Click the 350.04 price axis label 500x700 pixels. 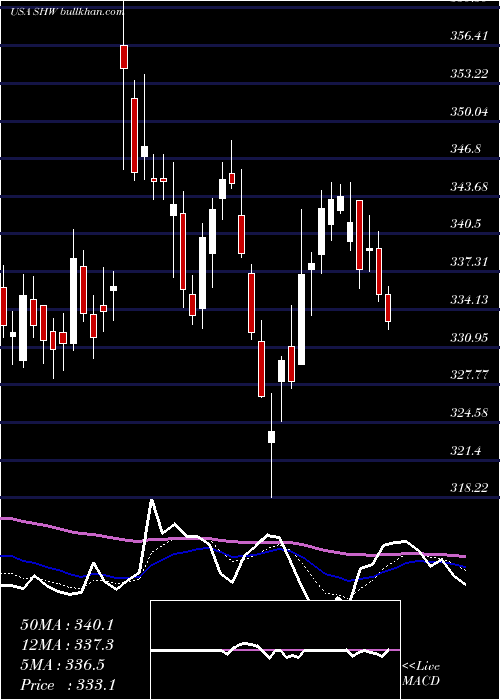[x=468, y=111]
